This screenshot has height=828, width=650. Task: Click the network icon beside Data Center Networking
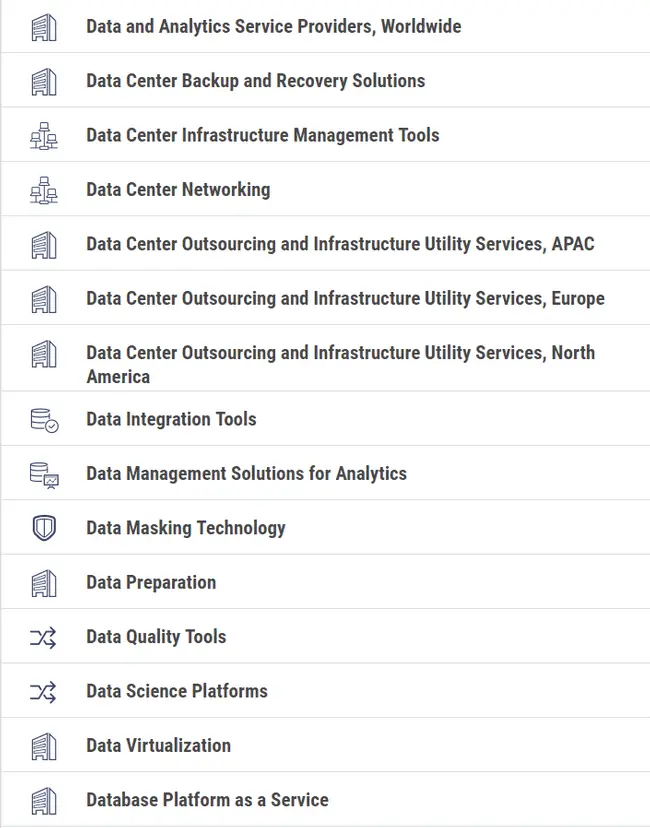pos(44,190)
